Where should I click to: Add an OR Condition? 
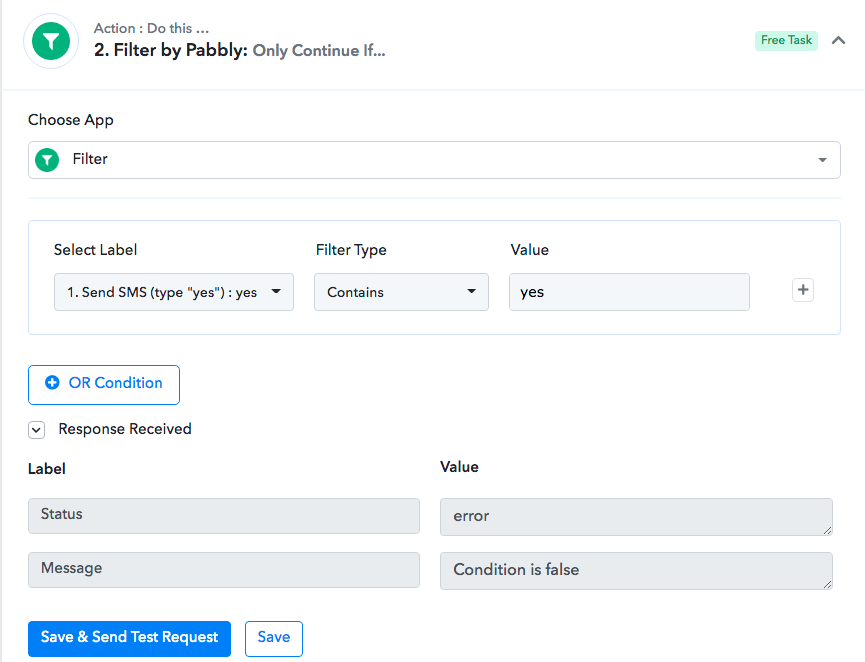tap(104, 385)
